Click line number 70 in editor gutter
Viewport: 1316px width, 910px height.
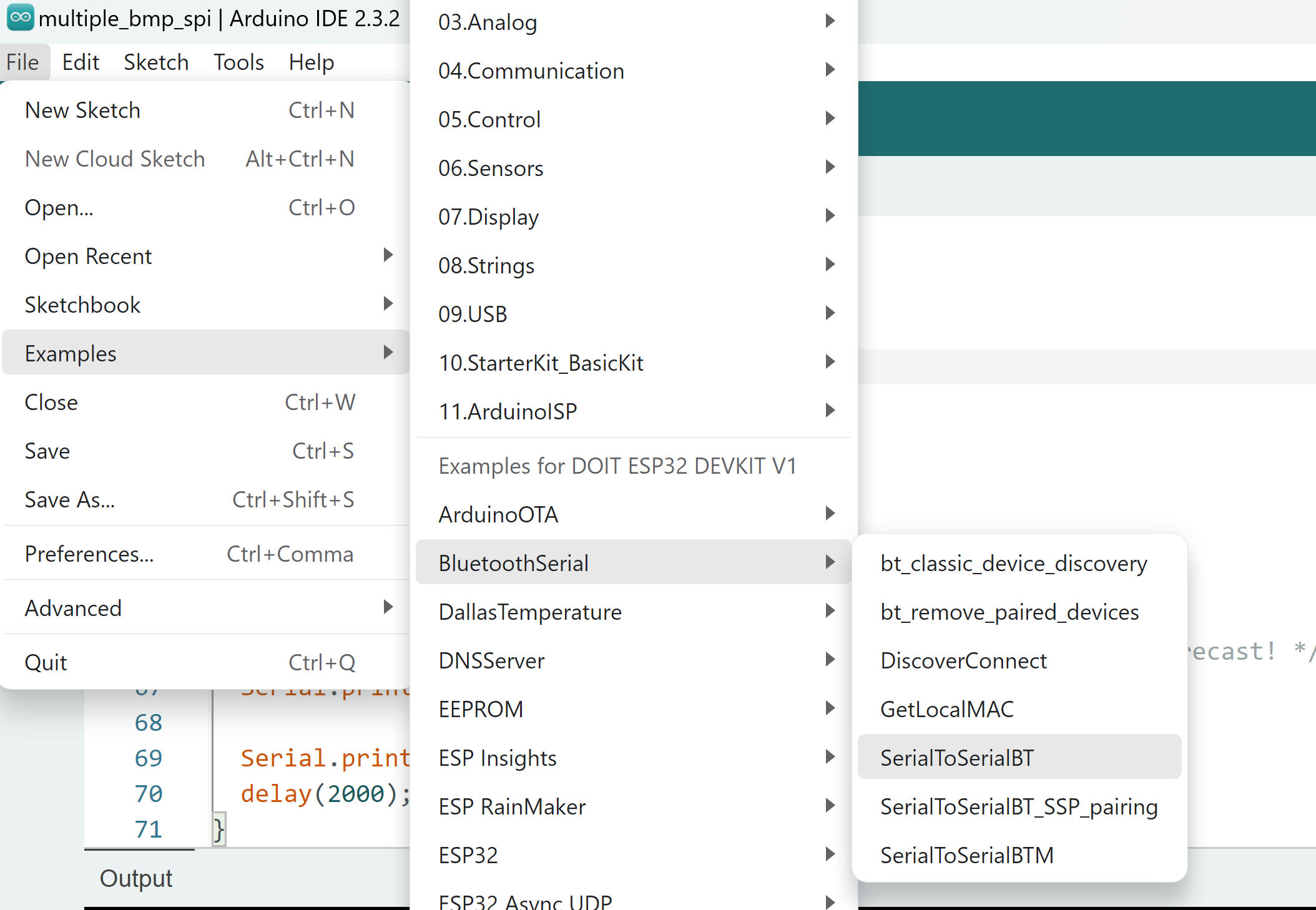tap(149, 794)
